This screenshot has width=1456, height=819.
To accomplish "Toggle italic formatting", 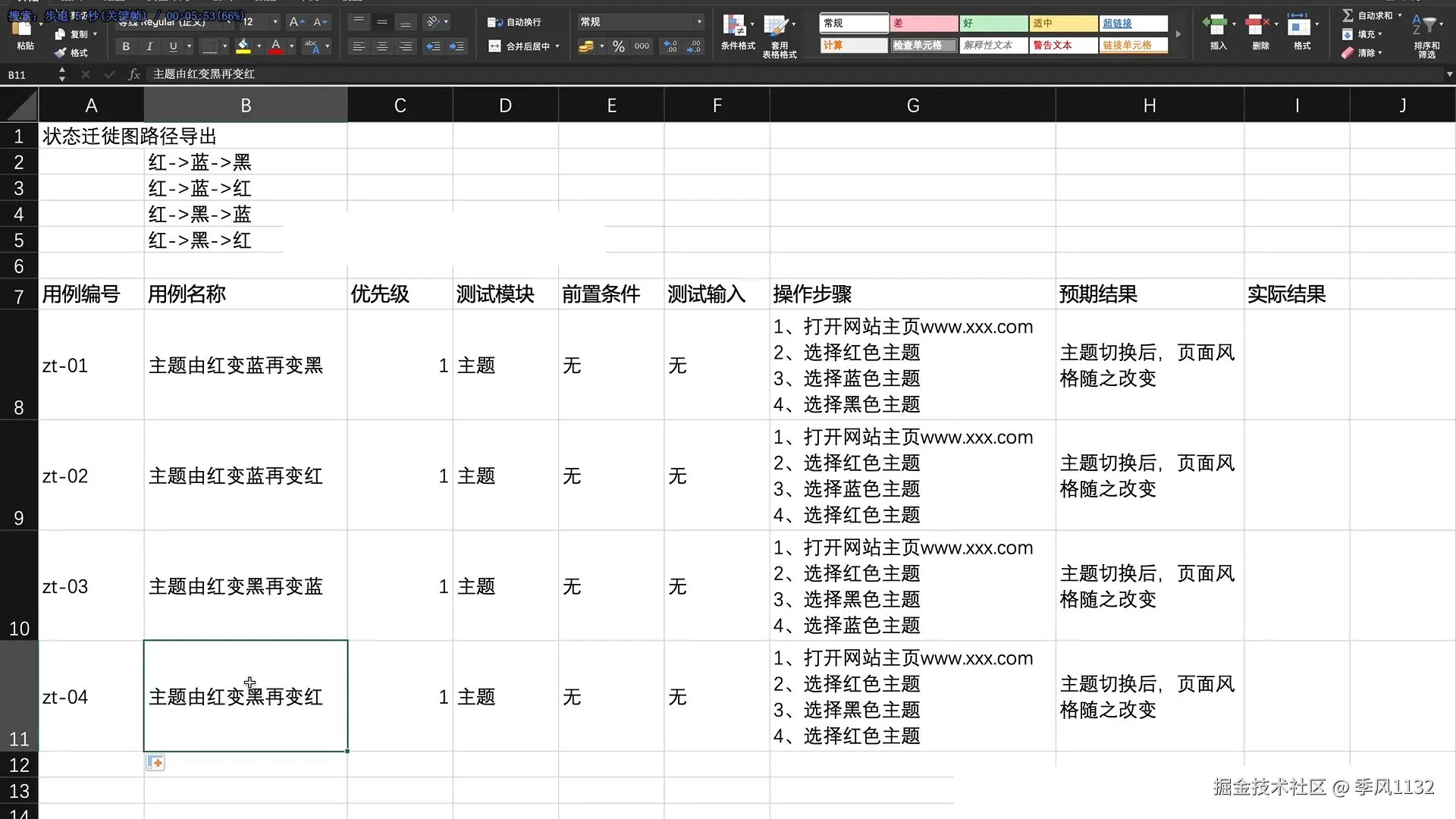I will [149, 46].
